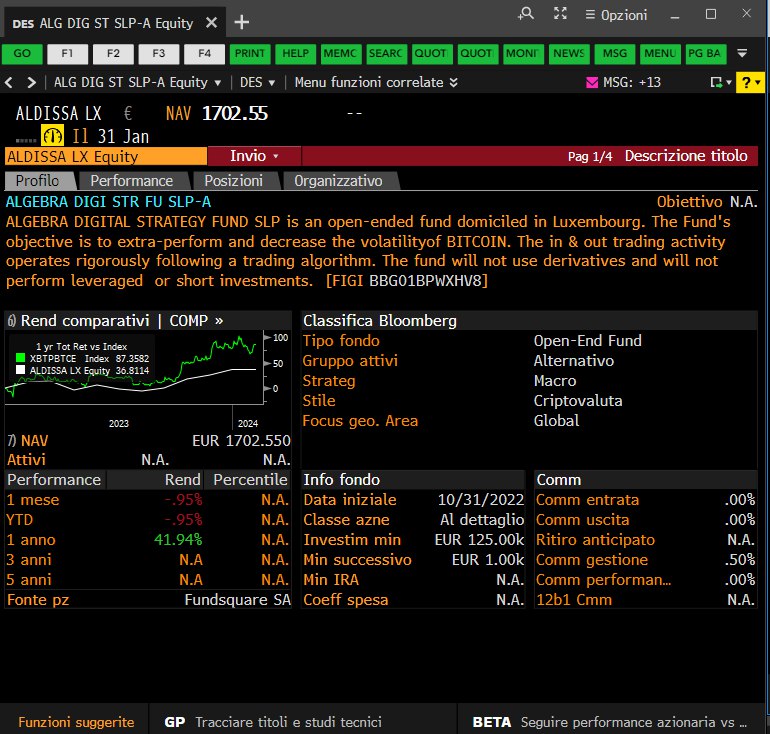This screenshot has height=734, width=770.
Task: Add a new tab with the plus icon
Action: tap(242, 22)
